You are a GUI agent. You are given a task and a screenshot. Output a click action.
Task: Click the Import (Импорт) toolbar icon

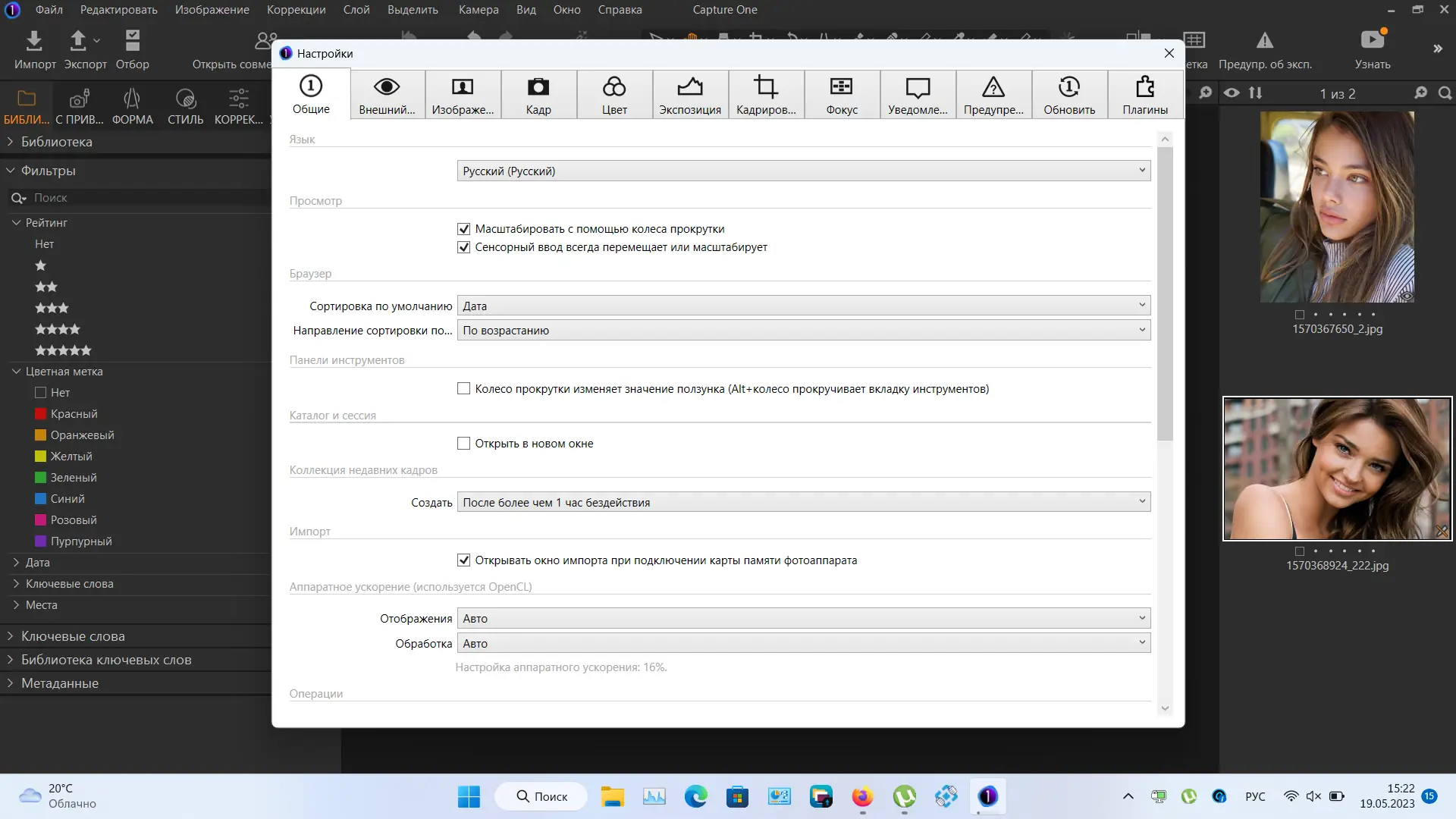(x=34, y=41)
